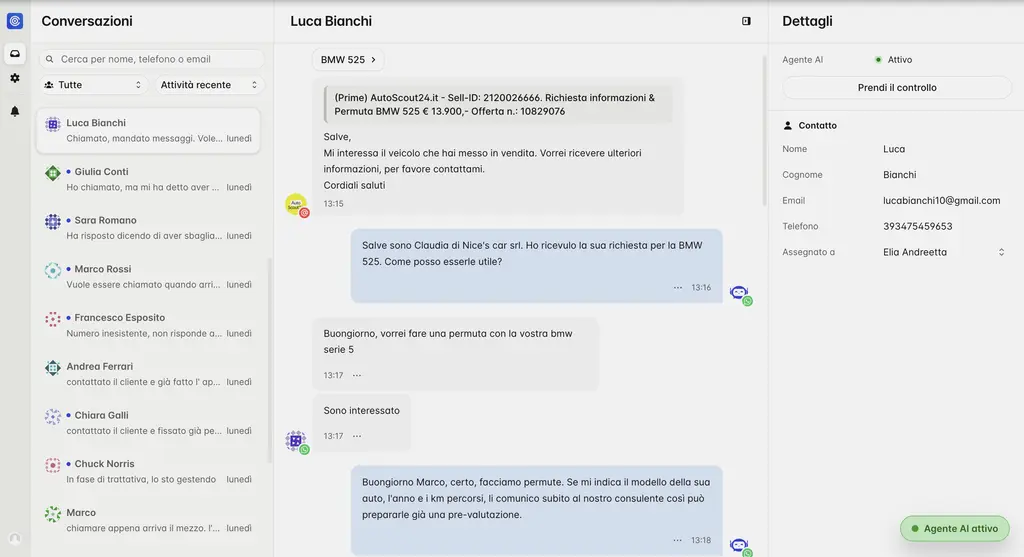Click Chiara Galli avatar icon
Viewport: 1024px width, 557px height.
pyautogui.click(x=53, y=416)
